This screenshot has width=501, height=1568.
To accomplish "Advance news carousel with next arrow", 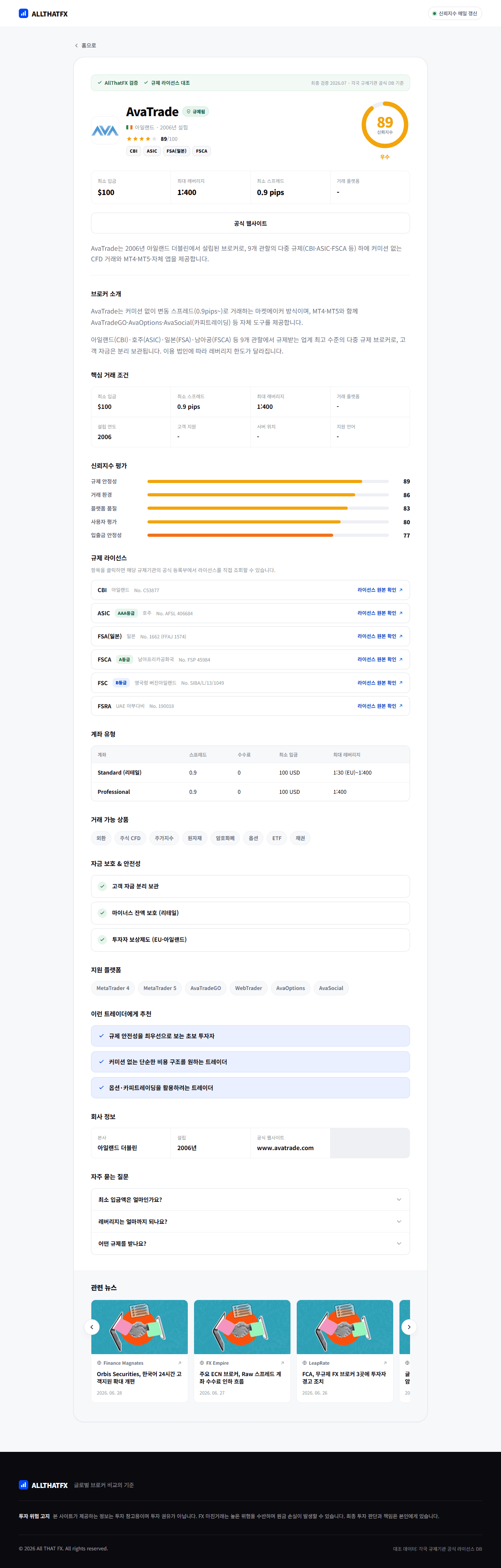I will coord(409,1327).
